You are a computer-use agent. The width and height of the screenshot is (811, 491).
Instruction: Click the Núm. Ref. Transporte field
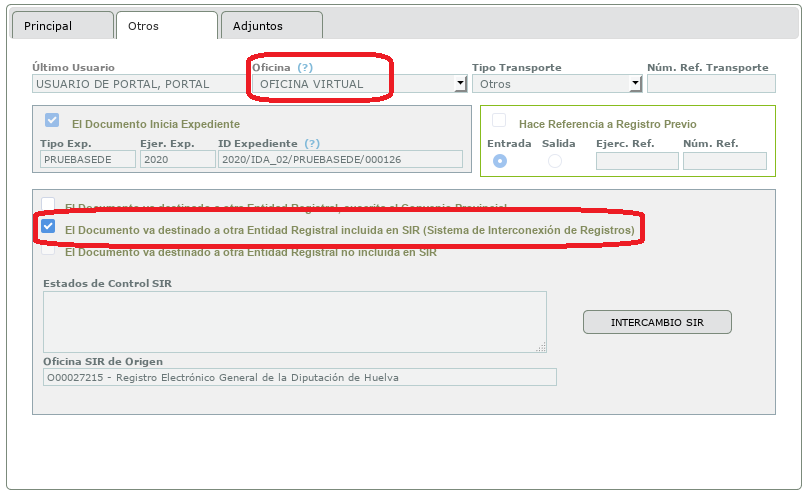711,84
